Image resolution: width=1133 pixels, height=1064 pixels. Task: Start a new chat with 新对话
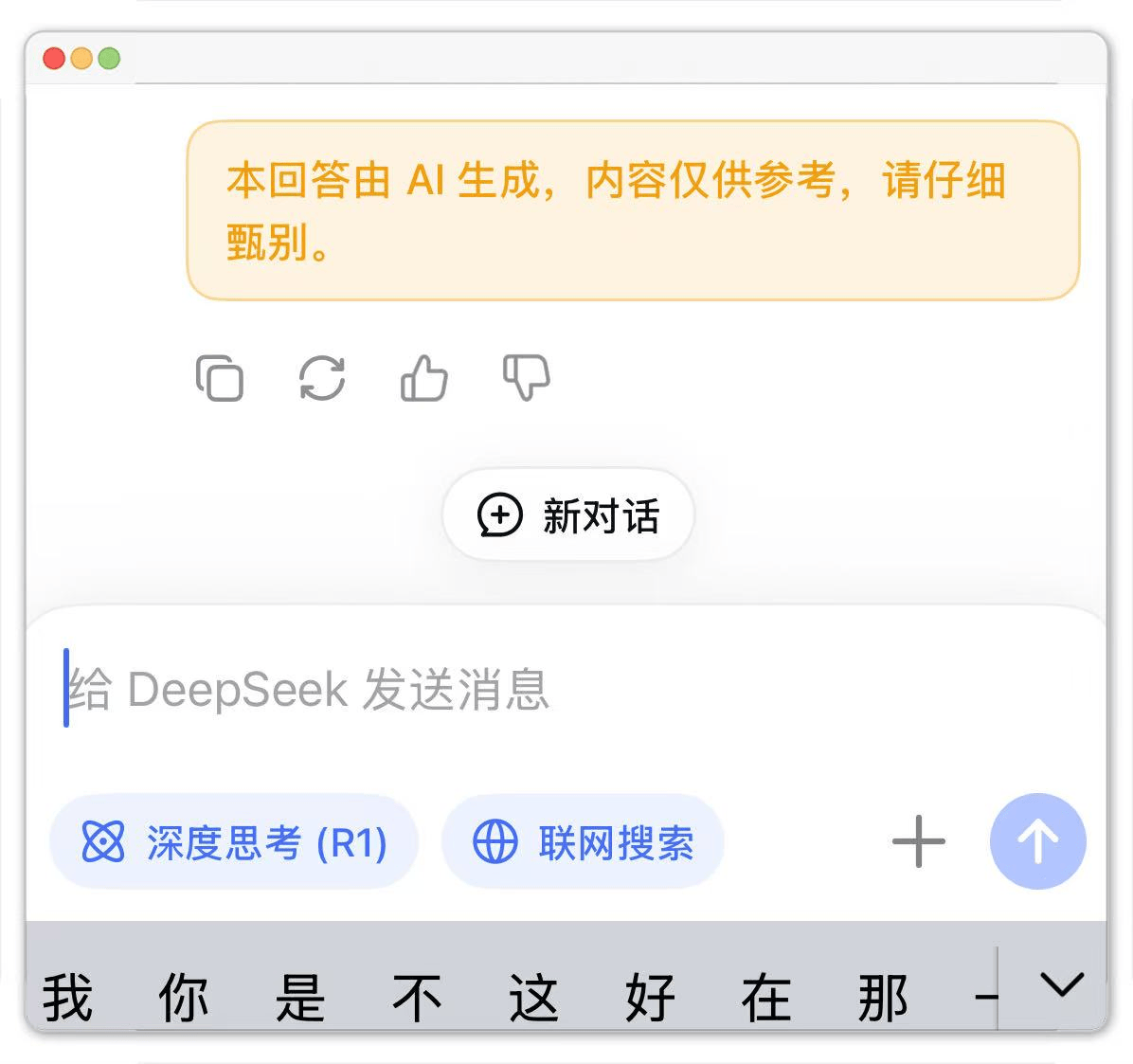(x=568, y=515)
